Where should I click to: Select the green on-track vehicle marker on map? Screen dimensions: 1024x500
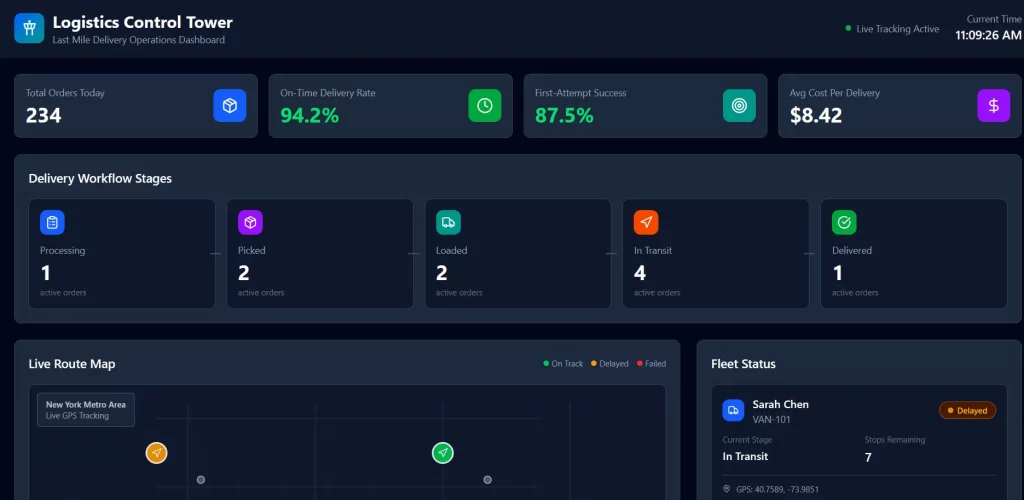pos(443,453)
